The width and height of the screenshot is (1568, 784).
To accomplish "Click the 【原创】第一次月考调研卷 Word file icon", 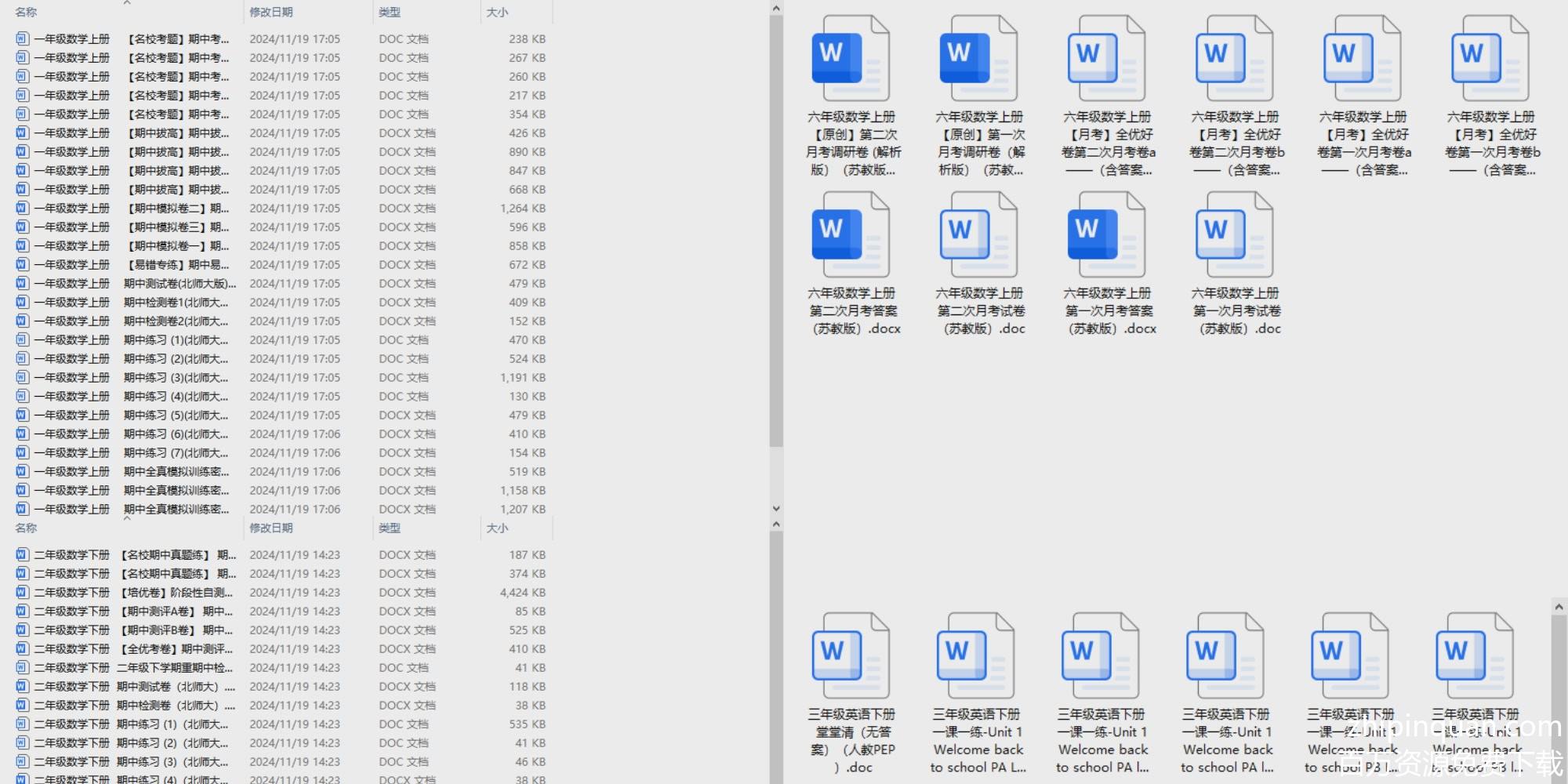I will pyautogui.click(x=978, y=59).
